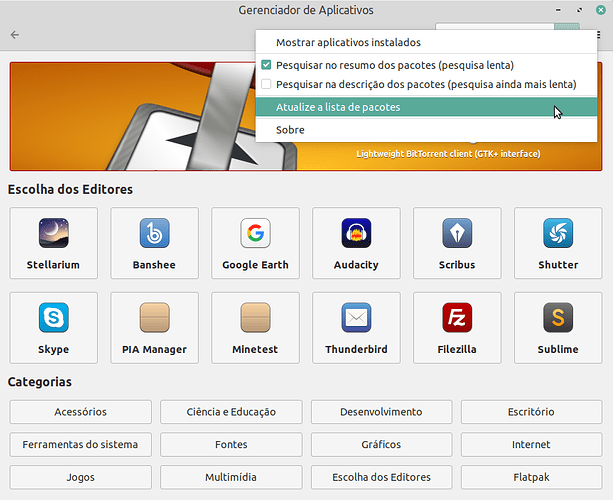The height and width of the screenshot is (500, 613).
Task: Open the Gráficos category
Action: tap(382, 444)
